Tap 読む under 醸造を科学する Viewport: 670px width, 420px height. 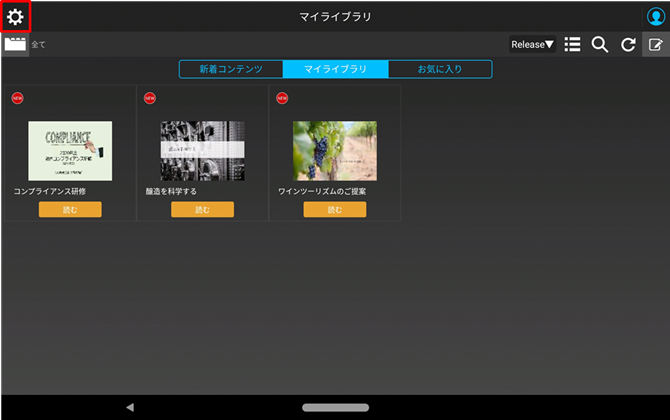pos(203,209)
